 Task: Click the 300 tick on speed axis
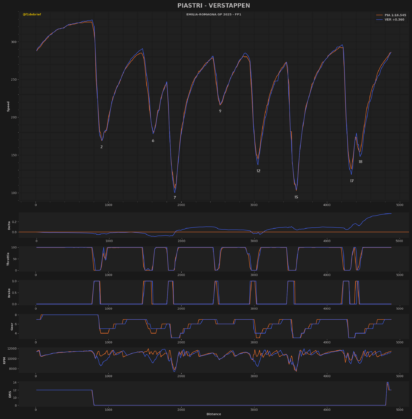14,42
